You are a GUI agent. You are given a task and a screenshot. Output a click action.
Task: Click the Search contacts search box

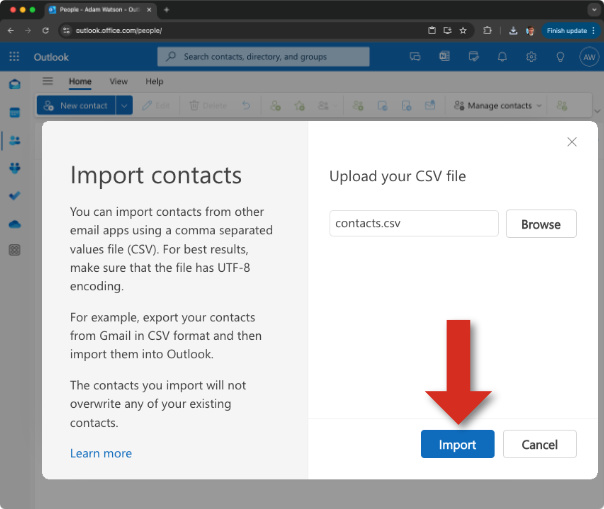263,57
